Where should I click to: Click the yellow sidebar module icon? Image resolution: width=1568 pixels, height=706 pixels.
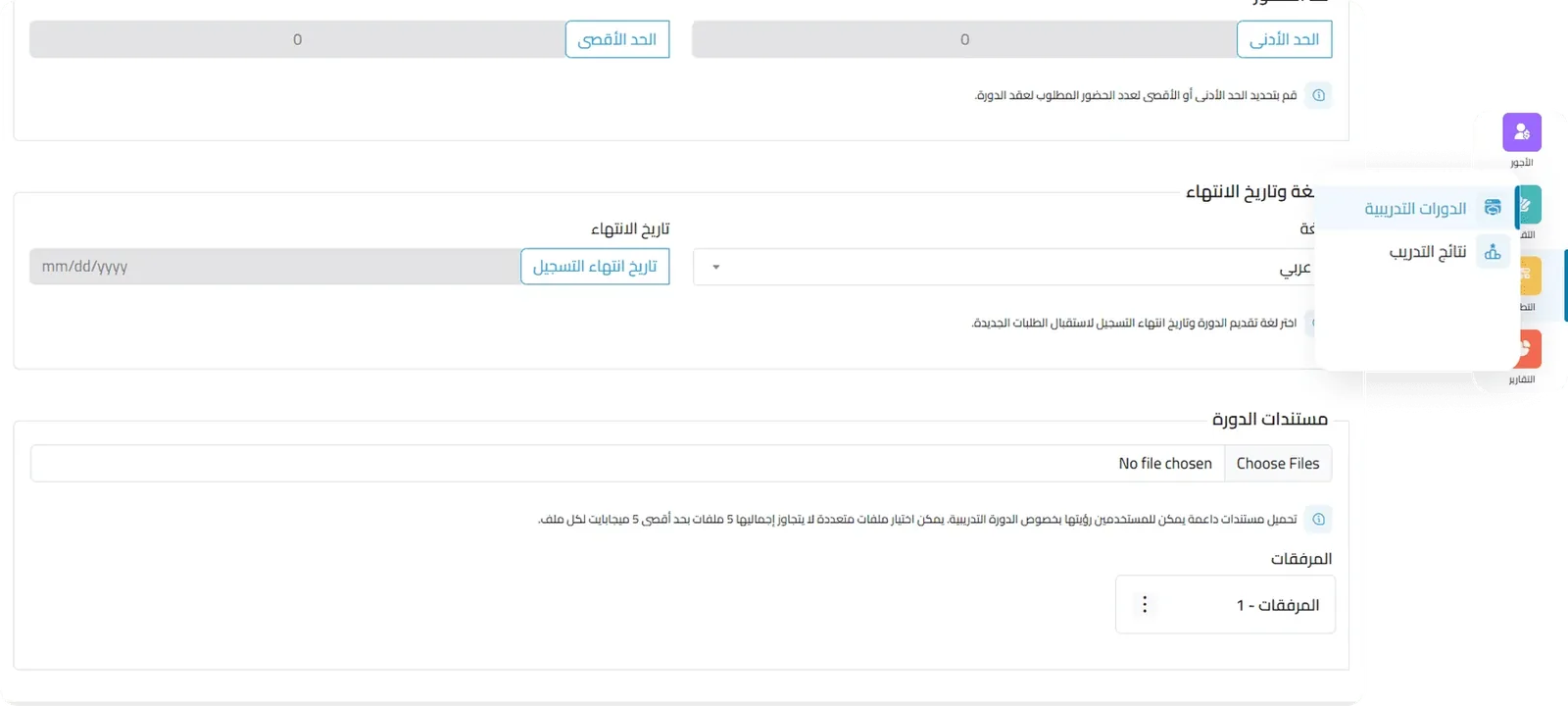coord(1529,277)
